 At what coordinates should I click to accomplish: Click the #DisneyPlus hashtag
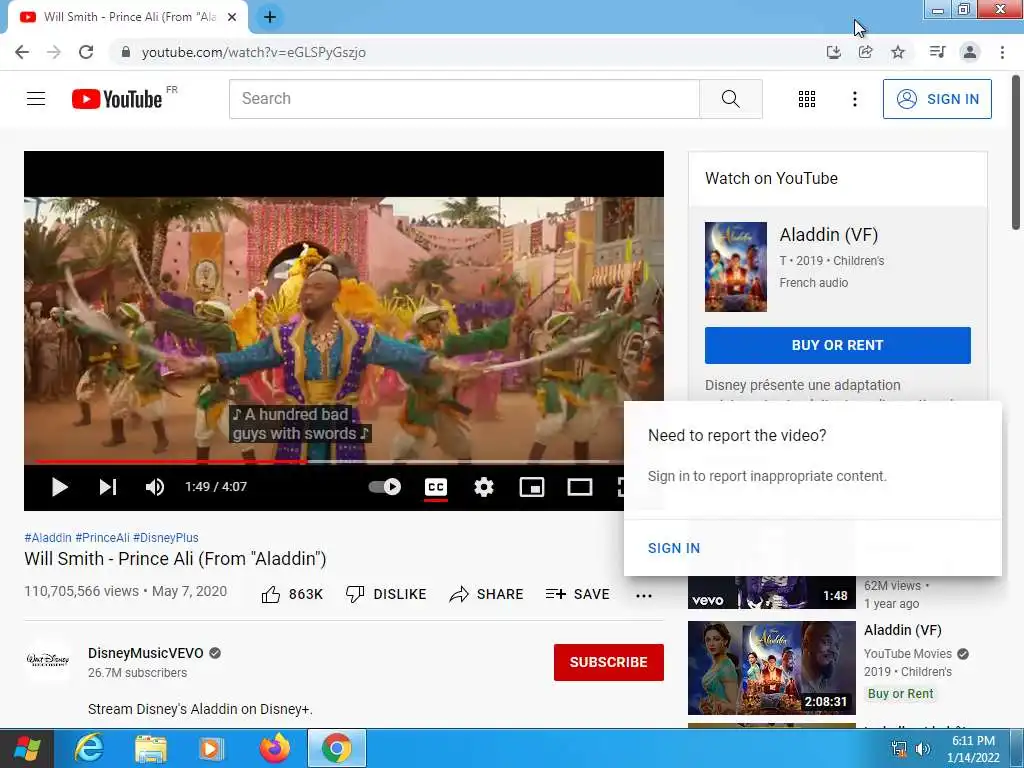tap(166, 537)
